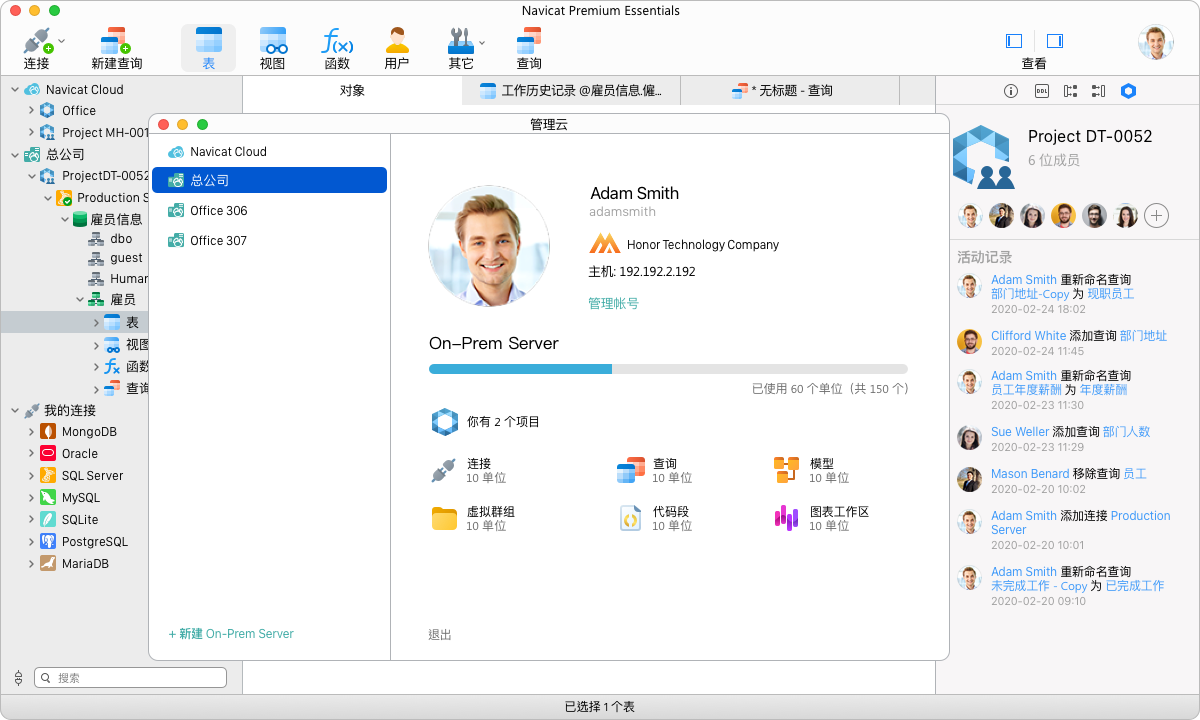This screenshot has height=720, width=1200.
Task: Expand the SQL Server connection node
Action: point(31,476)
